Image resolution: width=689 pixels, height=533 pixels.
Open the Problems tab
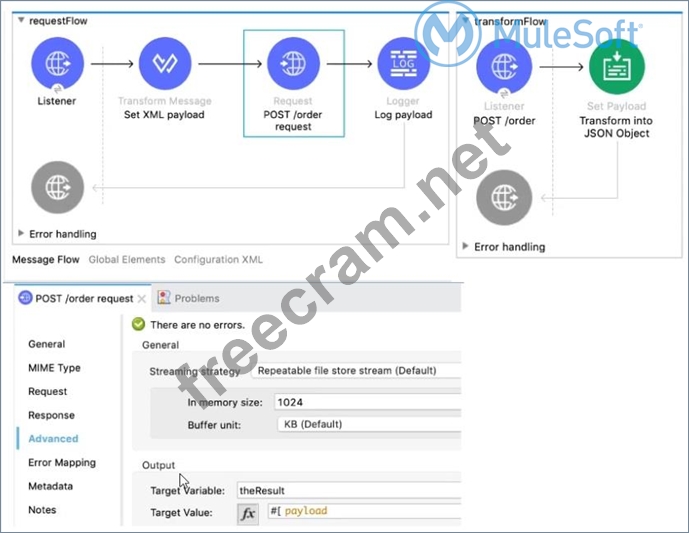click(196, 298)
